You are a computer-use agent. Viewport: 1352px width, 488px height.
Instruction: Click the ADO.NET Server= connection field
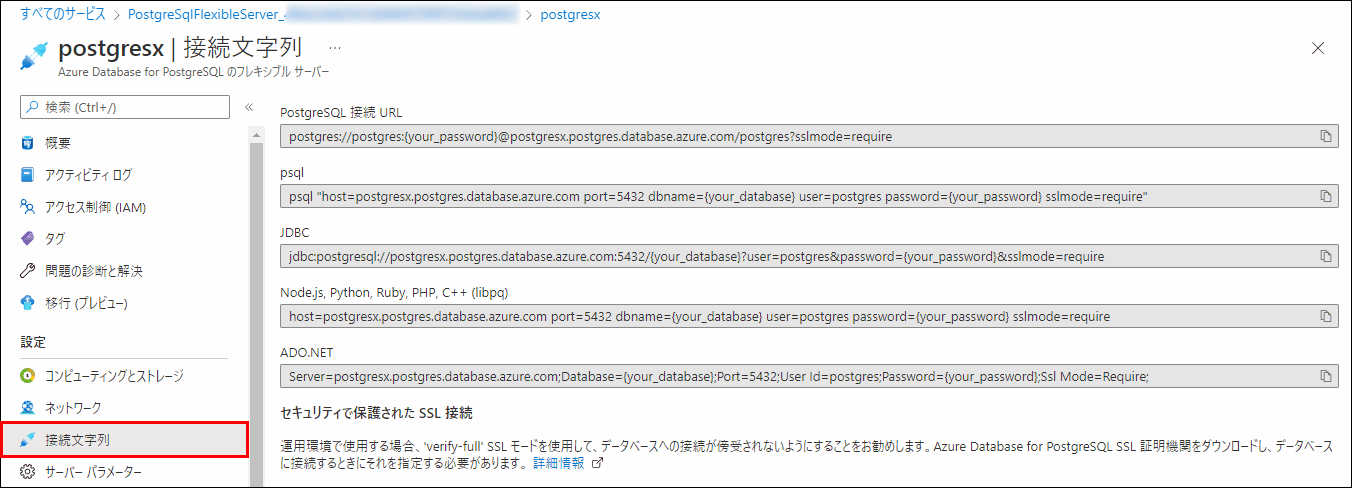pyautogui.click(x=809, y=376)
